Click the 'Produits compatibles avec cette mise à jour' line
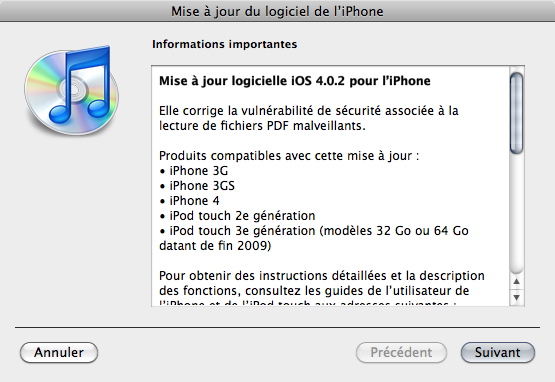 (289, 156)
